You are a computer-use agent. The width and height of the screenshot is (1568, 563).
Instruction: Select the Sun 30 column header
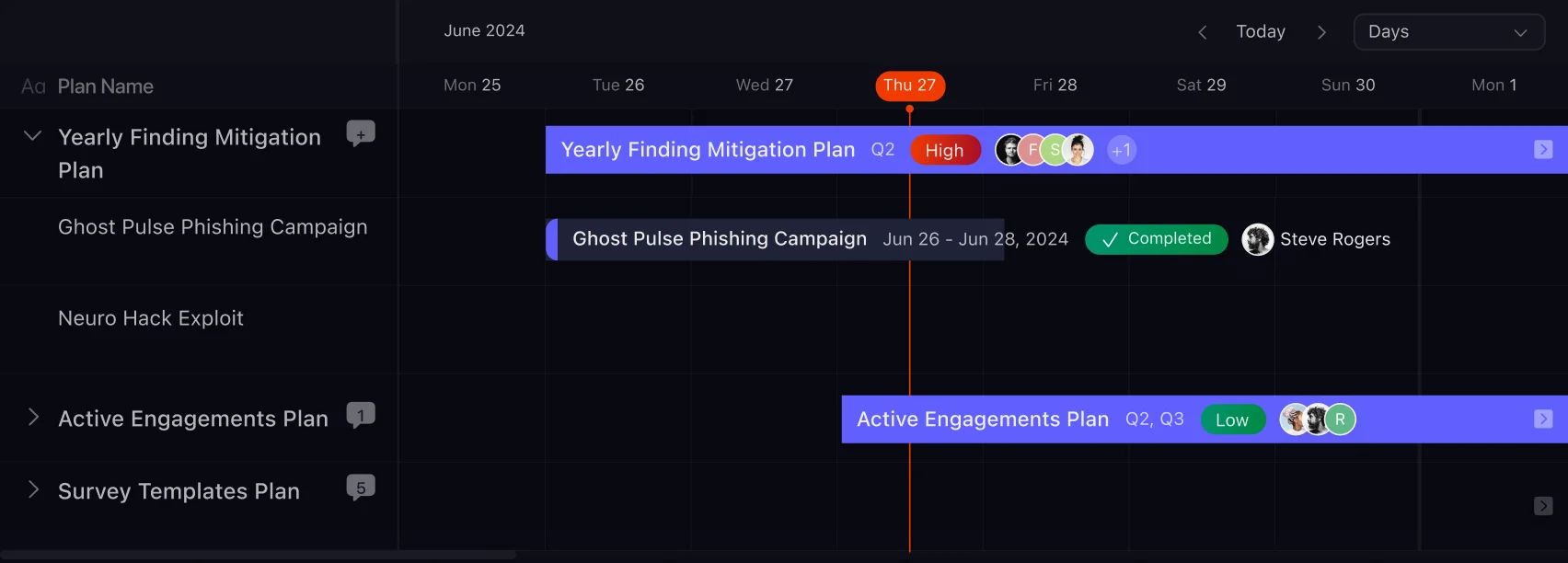coord(1348,86)
